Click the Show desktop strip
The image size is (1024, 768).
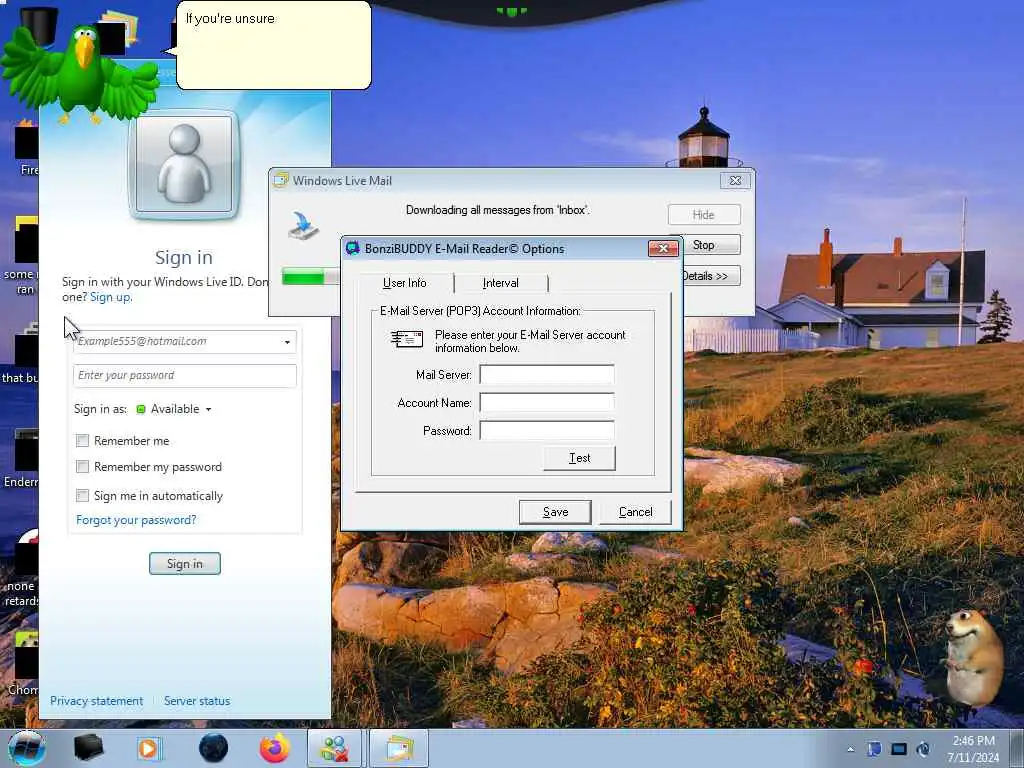1019,748
